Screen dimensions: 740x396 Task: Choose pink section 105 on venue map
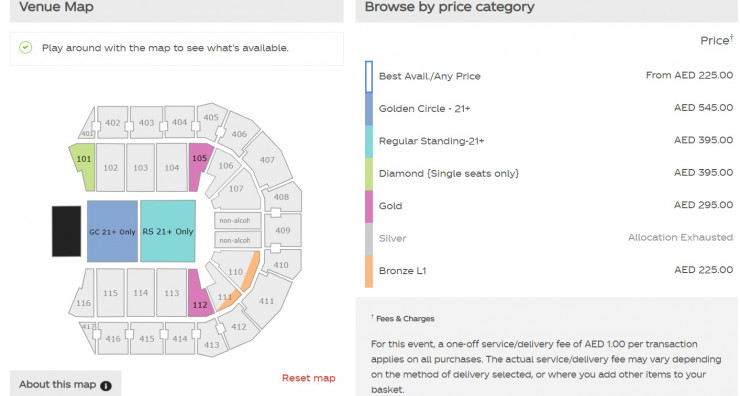[200, 165]
